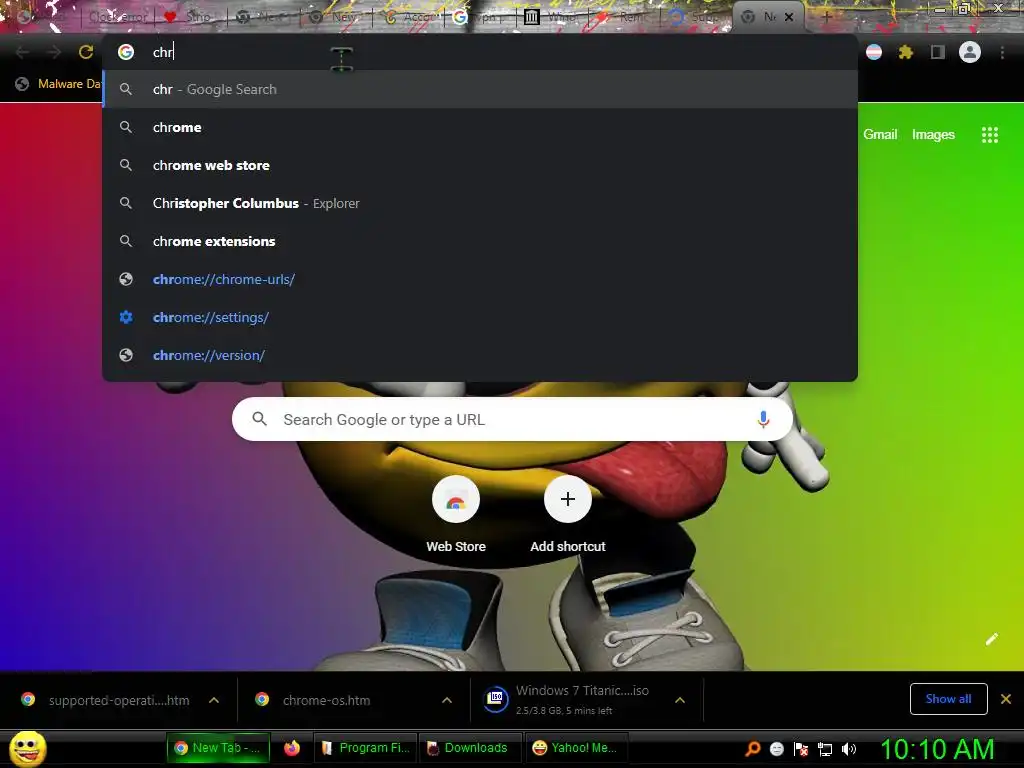The width and height of the screenshot is (1024, 768).
Task: Expand options for Windows 7 Titanic iso download
Action: (680, 700)
